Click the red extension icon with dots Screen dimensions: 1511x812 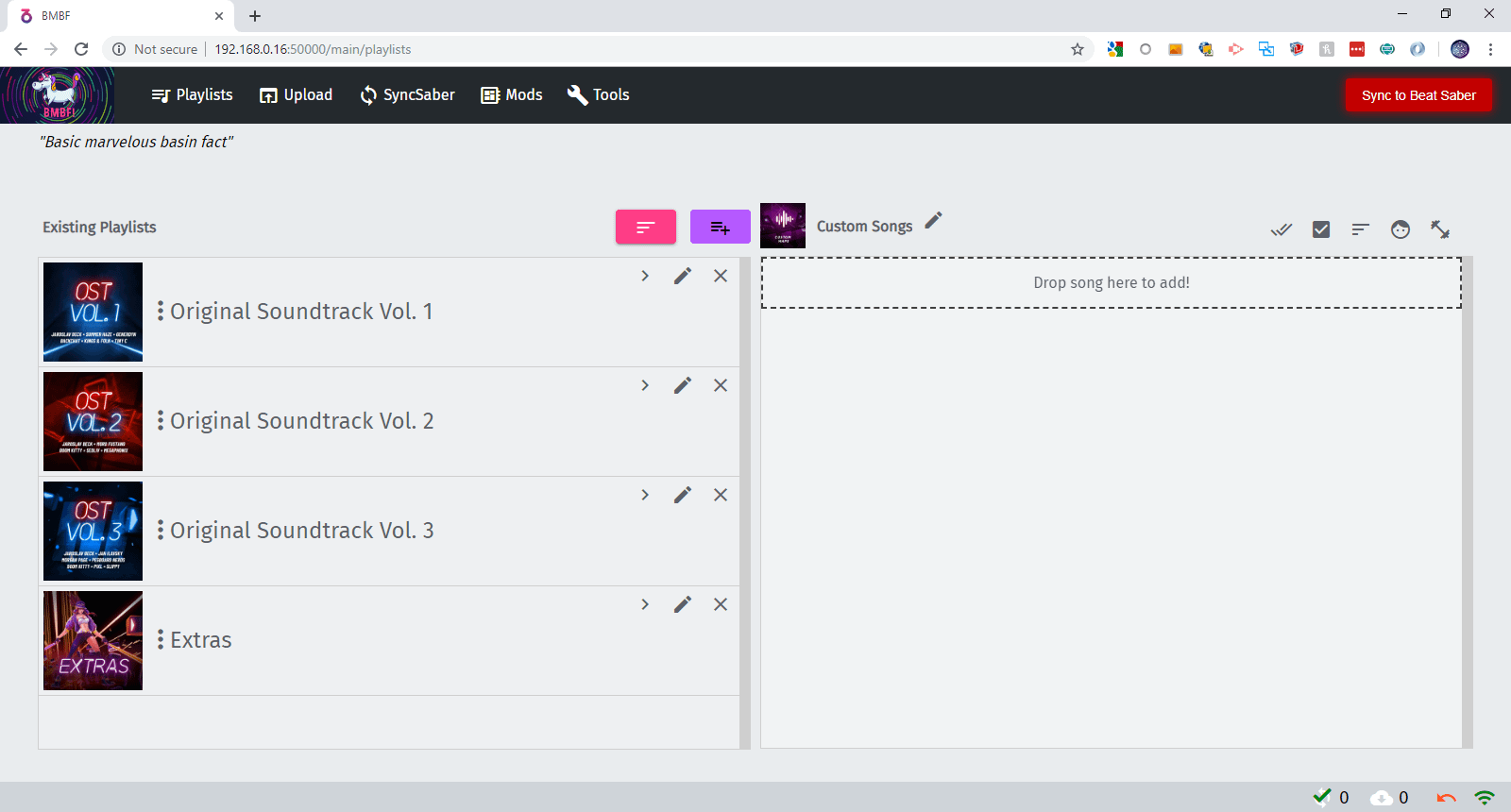point(1357,49)
